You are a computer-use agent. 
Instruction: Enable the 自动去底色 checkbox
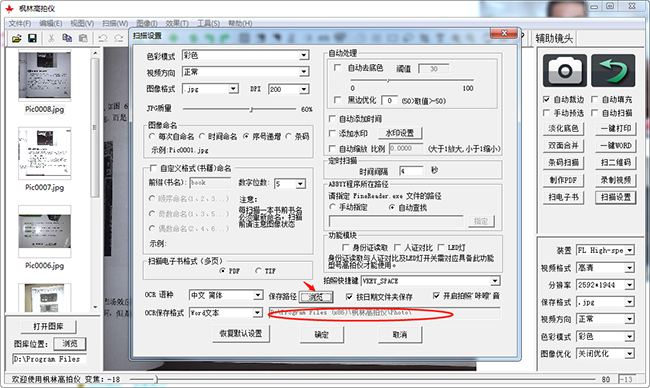[x=337, y=68]
